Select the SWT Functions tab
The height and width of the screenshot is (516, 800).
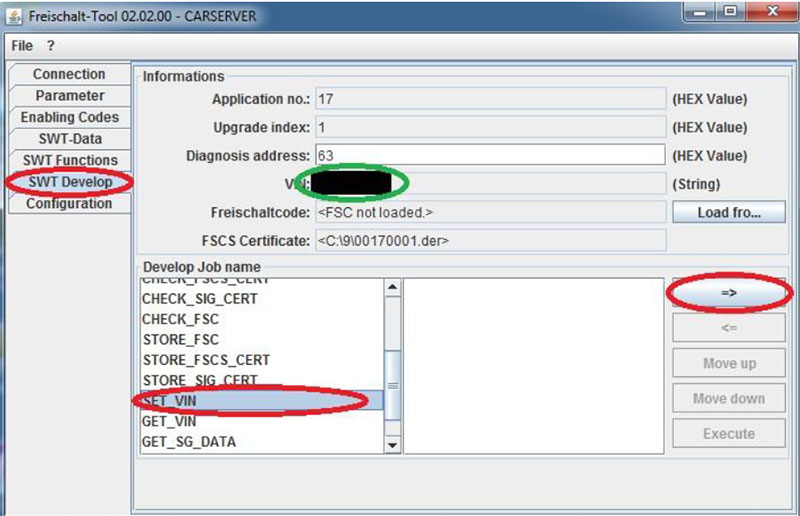tap(69, 160)
